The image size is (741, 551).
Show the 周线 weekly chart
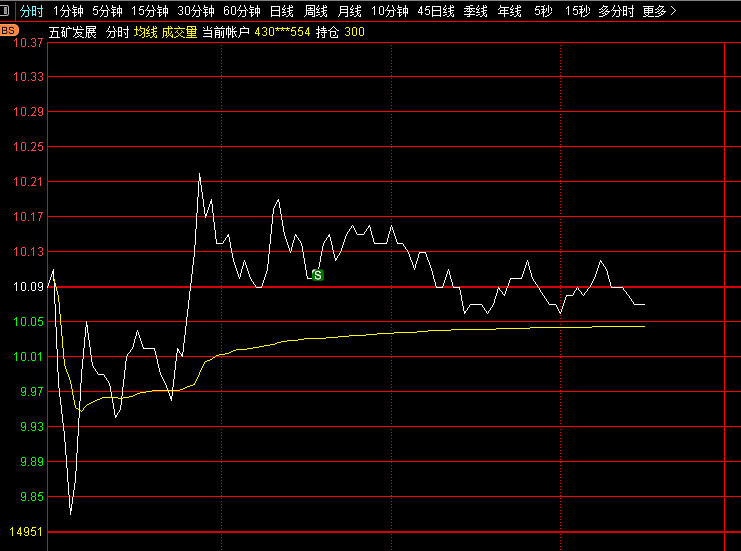316,11
